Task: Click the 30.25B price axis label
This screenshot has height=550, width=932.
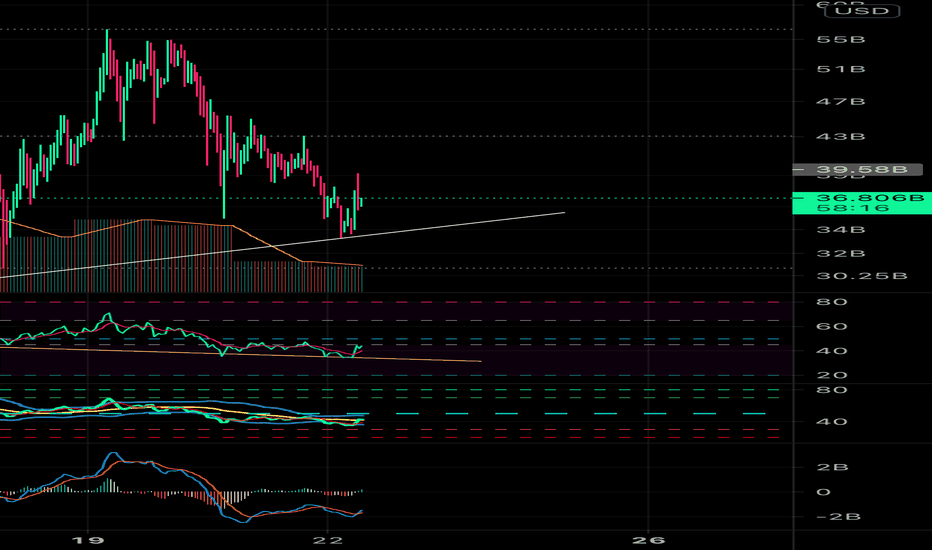Action: click(x=862, y=276)
